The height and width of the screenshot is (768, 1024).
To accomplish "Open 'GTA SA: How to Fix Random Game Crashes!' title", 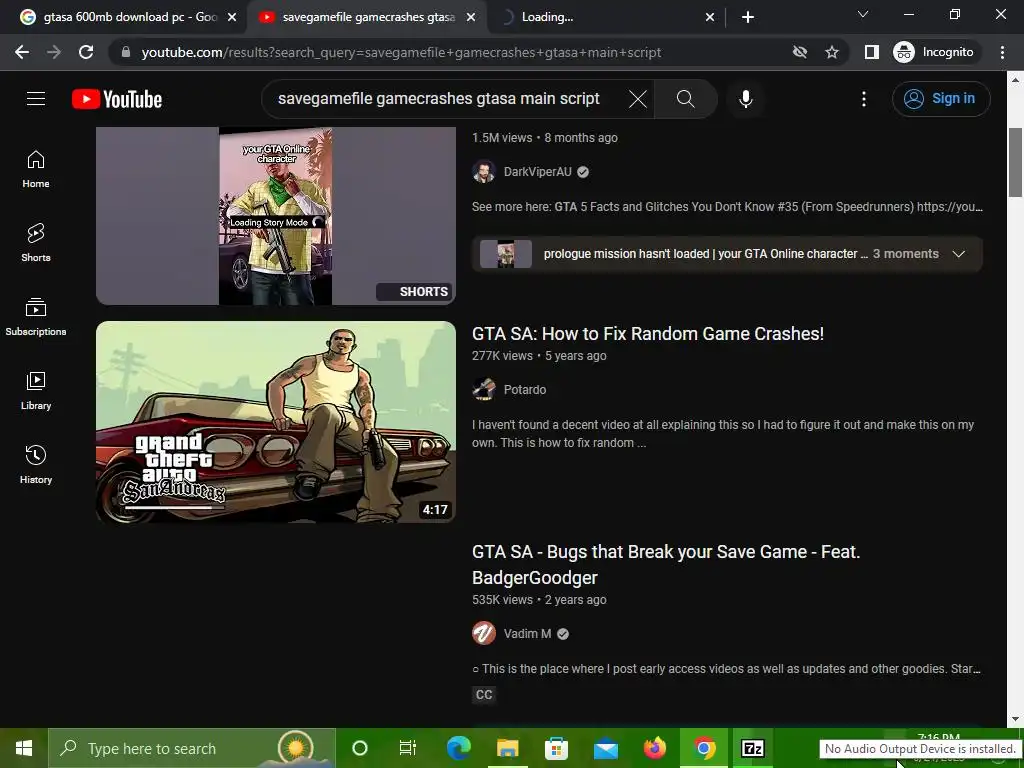I will (x=647, y=334).
